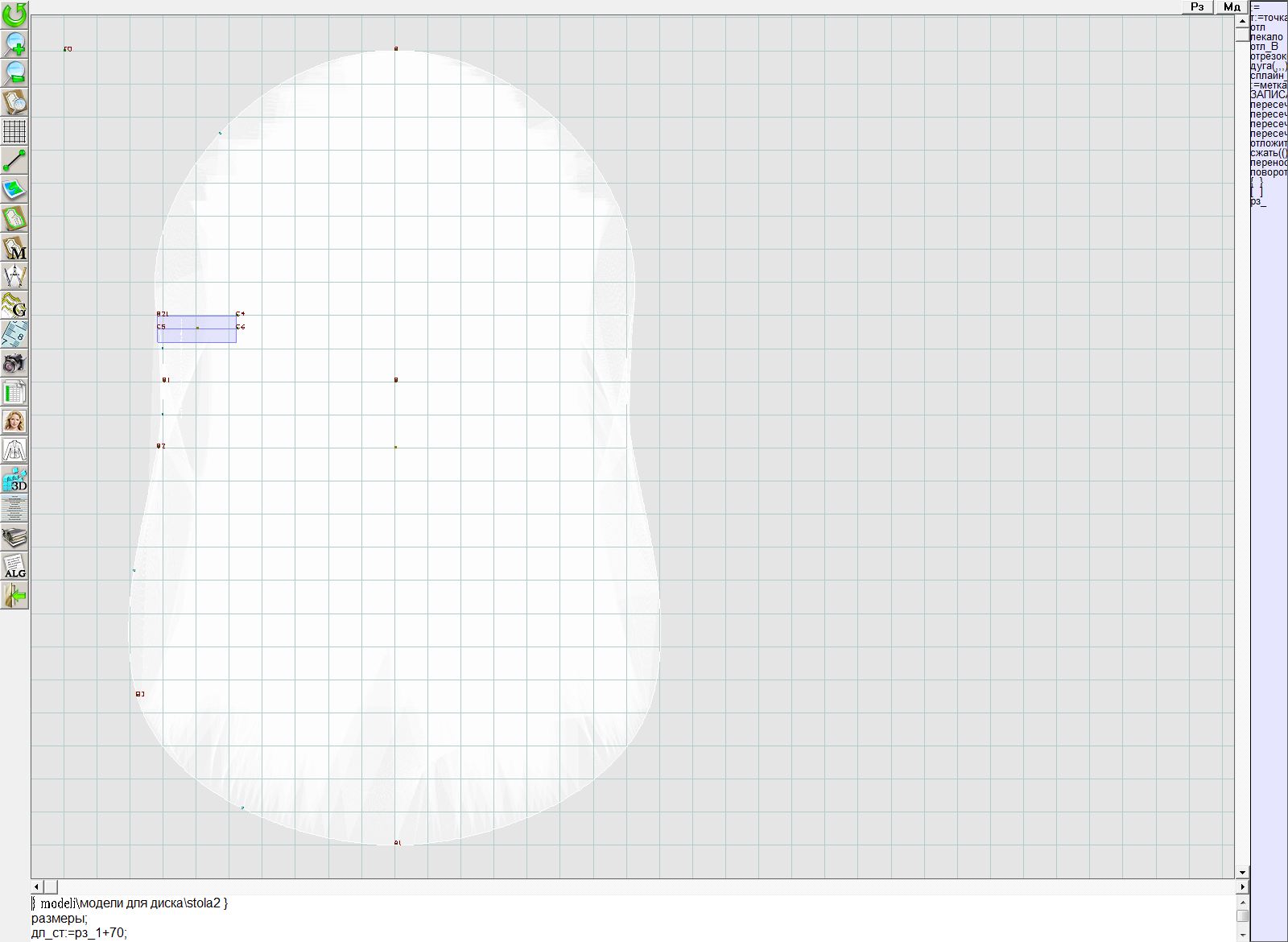The image size is (1288, 942).
Task: Open the ALG algorithm icon
Action: click(x=14, y=566)
